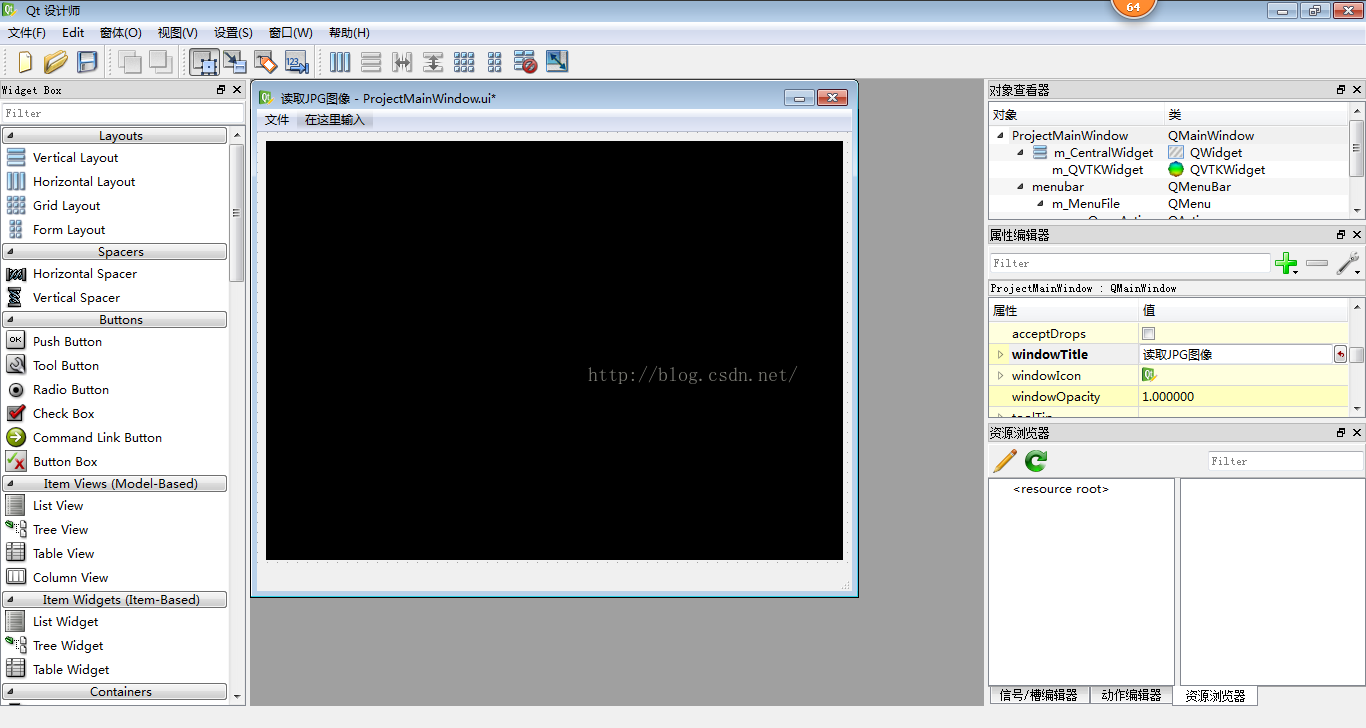Collapse the Buttons category header
This screenshot has height=728, width=1366.
[115, 319]
